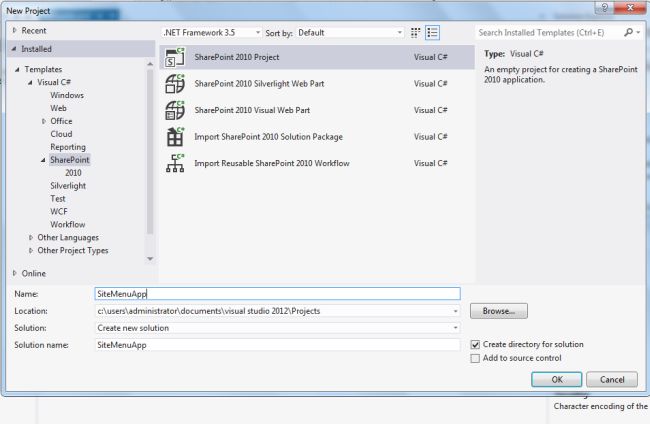
Task: Select the Cloud template category
Action: 61,134
